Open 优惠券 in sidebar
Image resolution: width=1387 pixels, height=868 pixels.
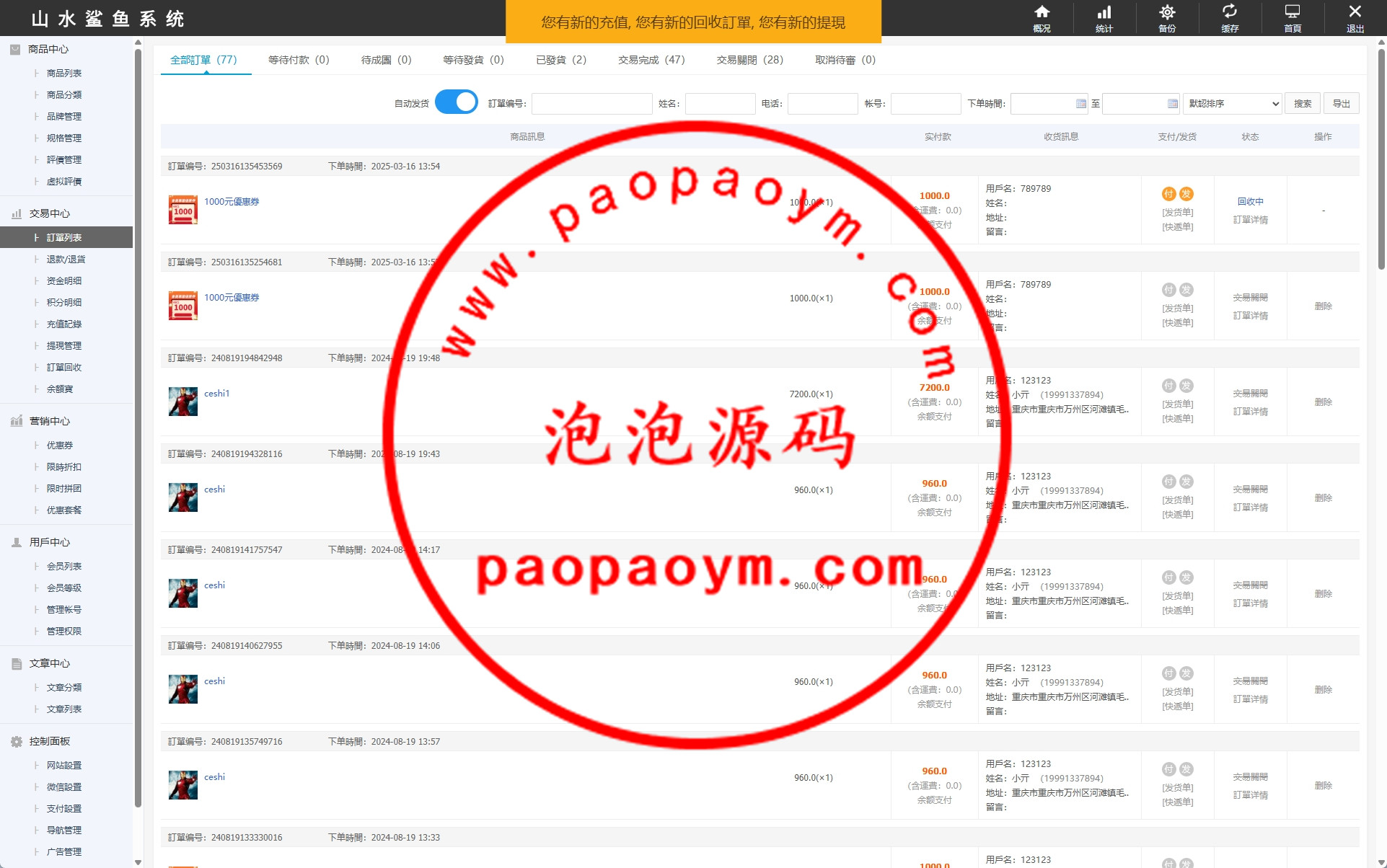[60, 446]
